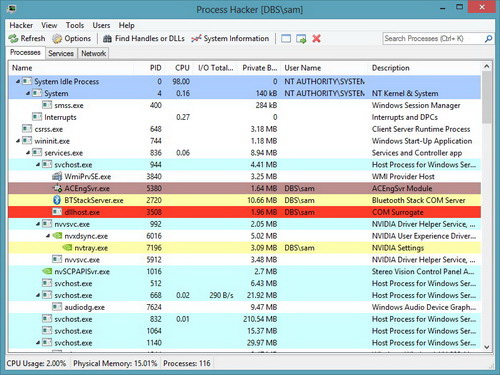Viewport: 500px width, 375px height.
Task: Select the '210.54 MB' private bytes cell
Action: (260, 319)
